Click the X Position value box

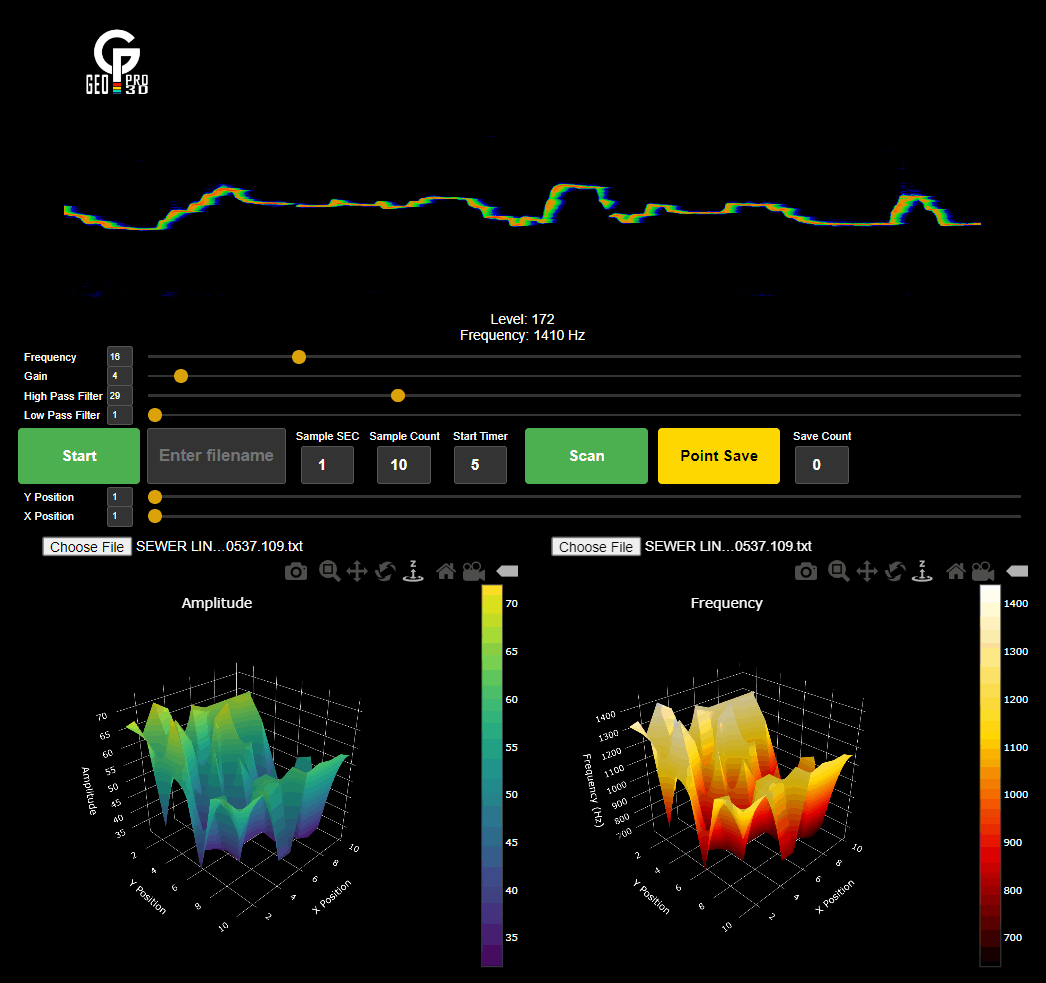coord(120,516)
